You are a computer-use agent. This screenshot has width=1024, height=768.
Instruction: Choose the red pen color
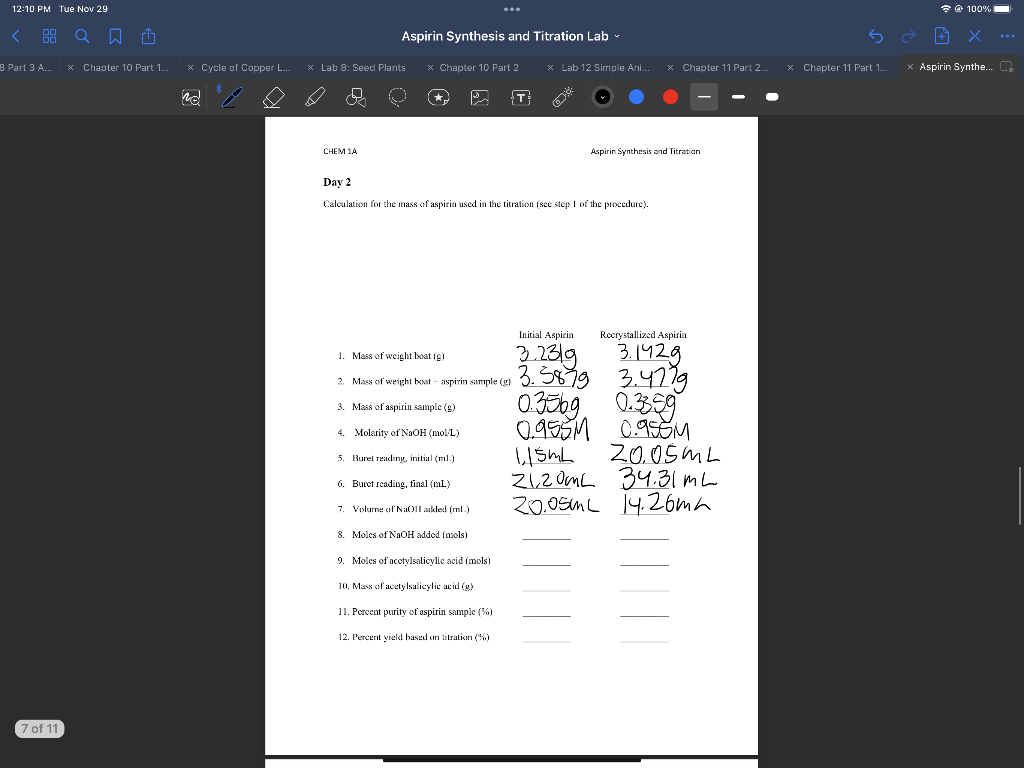coord(670,97)
